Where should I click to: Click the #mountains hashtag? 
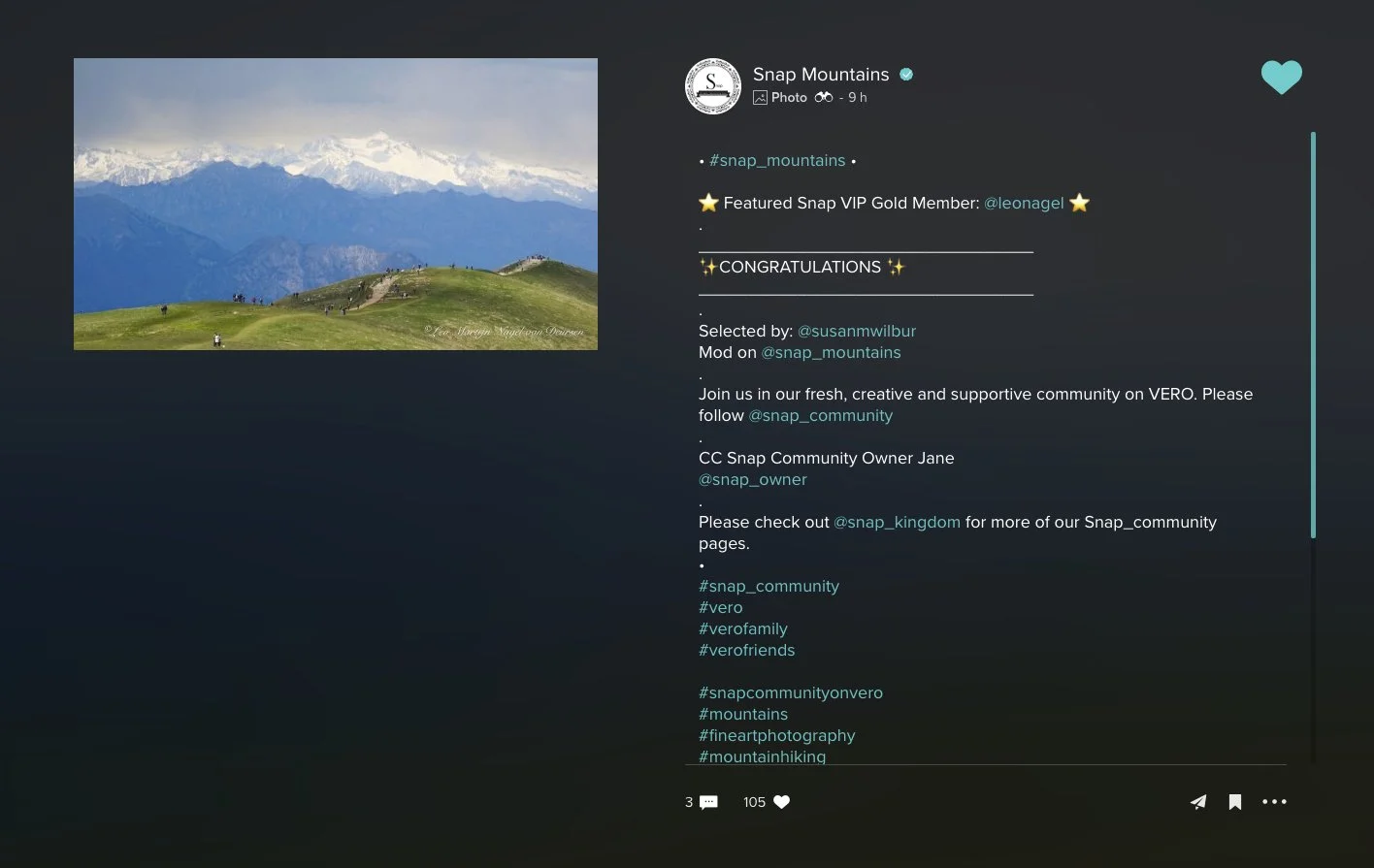[x=743, y=715]
